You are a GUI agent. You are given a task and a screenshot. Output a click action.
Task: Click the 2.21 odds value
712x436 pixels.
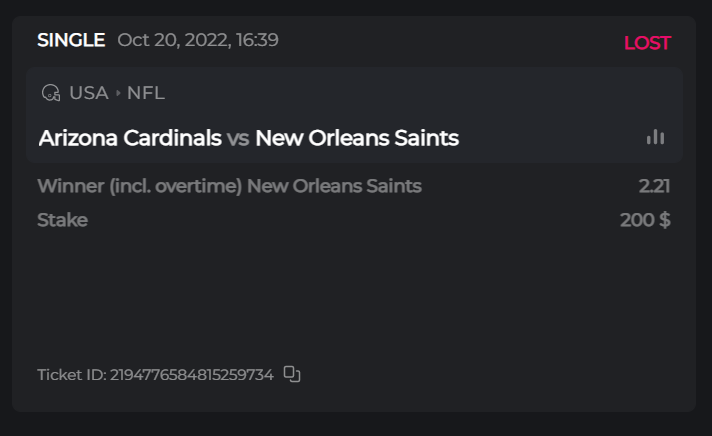pos(654,186)
